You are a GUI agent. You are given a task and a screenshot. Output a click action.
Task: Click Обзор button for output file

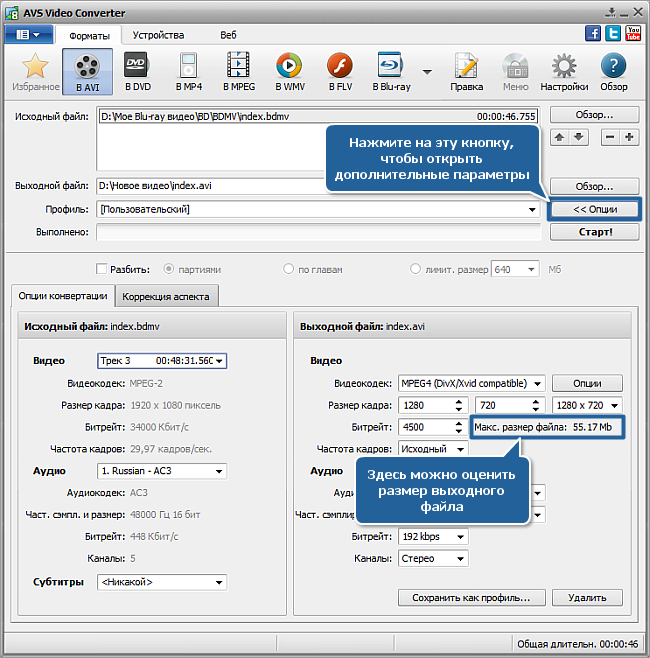(x=595, y=186)
